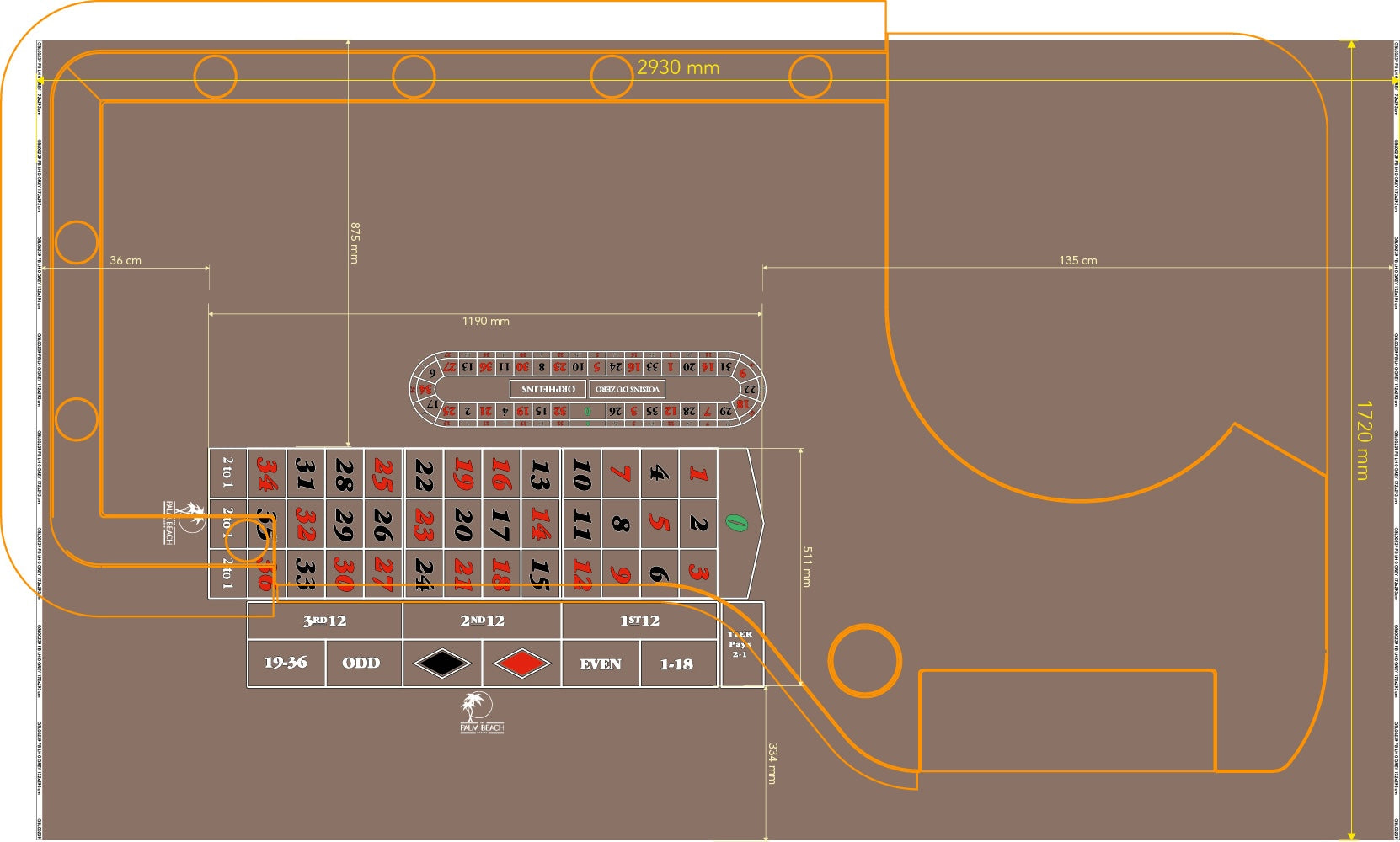The width and height of the screenshot is (1400, 842).
Task: Click large black 11 on the betting grid
Action: [581, 524]
